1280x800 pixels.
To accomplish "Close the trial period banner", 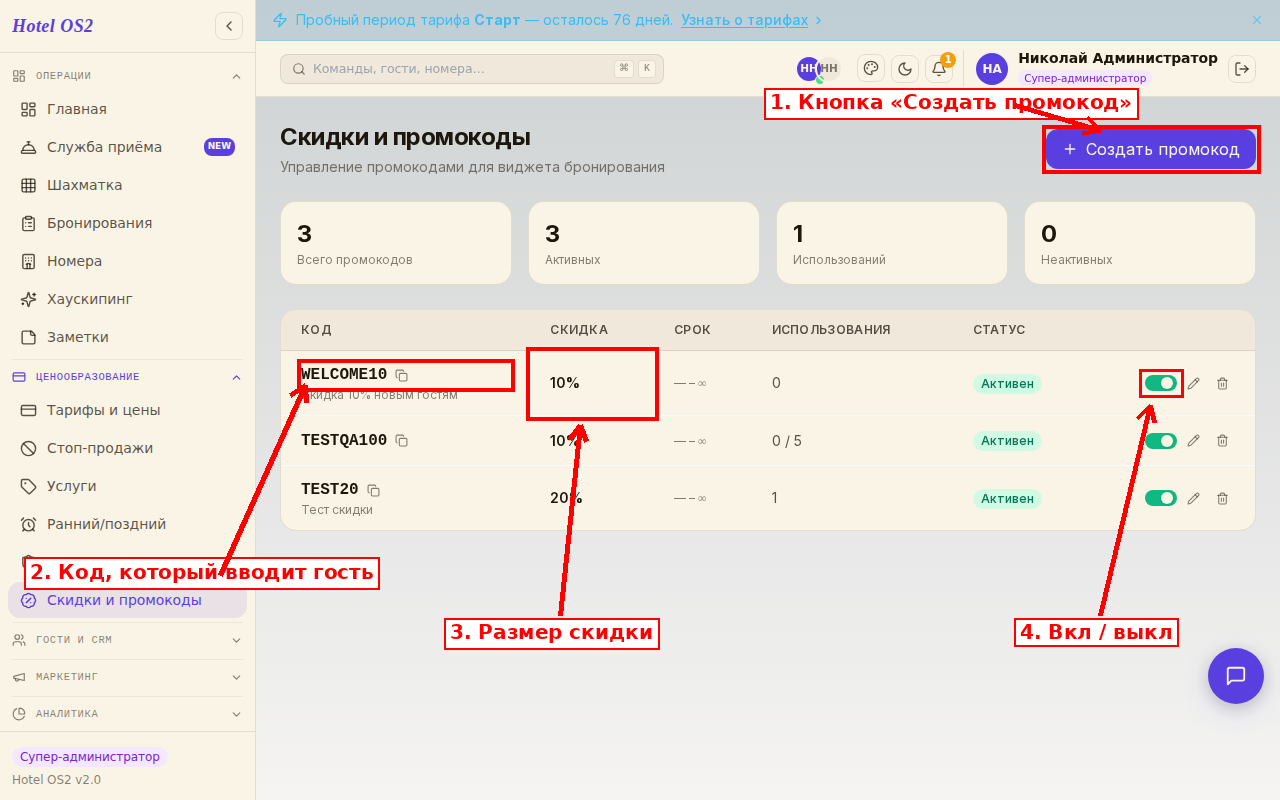I will click(x=1257, y=20).
